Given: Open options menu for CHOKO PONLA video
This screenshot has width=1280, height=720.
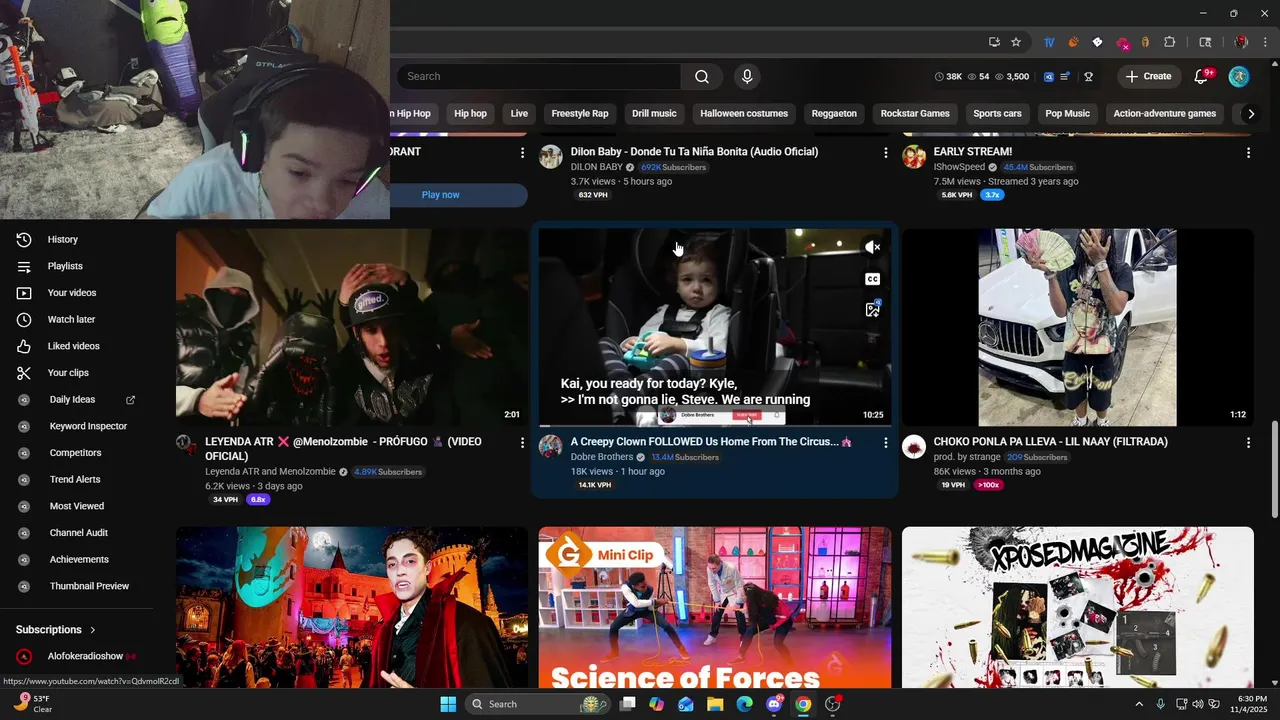Looking at the screenshot, I should [x=1248, y=442].
